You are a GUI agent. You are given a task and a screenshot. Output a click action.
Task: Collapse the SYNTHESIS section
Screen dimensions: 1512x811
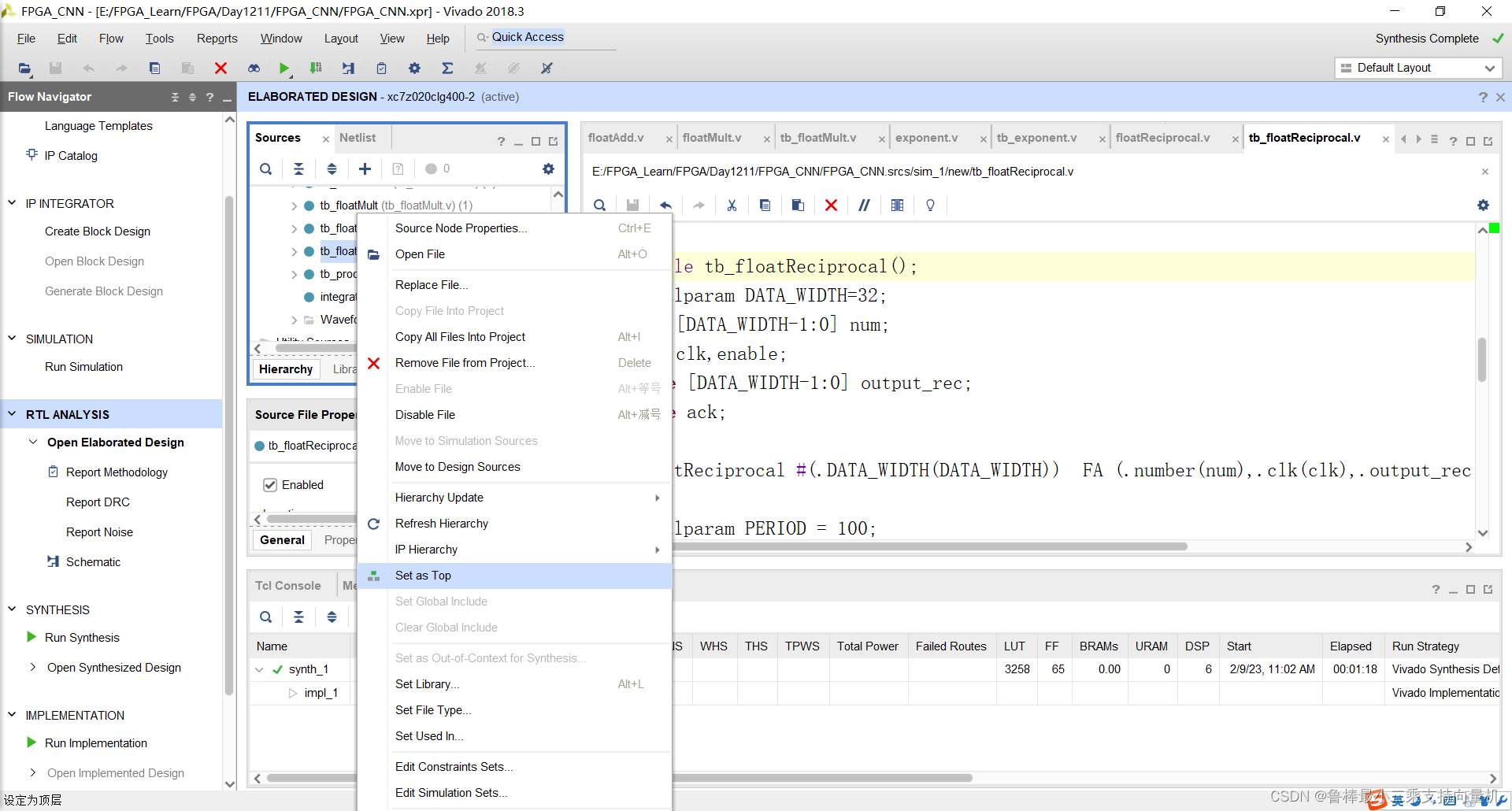click(12, 609)
